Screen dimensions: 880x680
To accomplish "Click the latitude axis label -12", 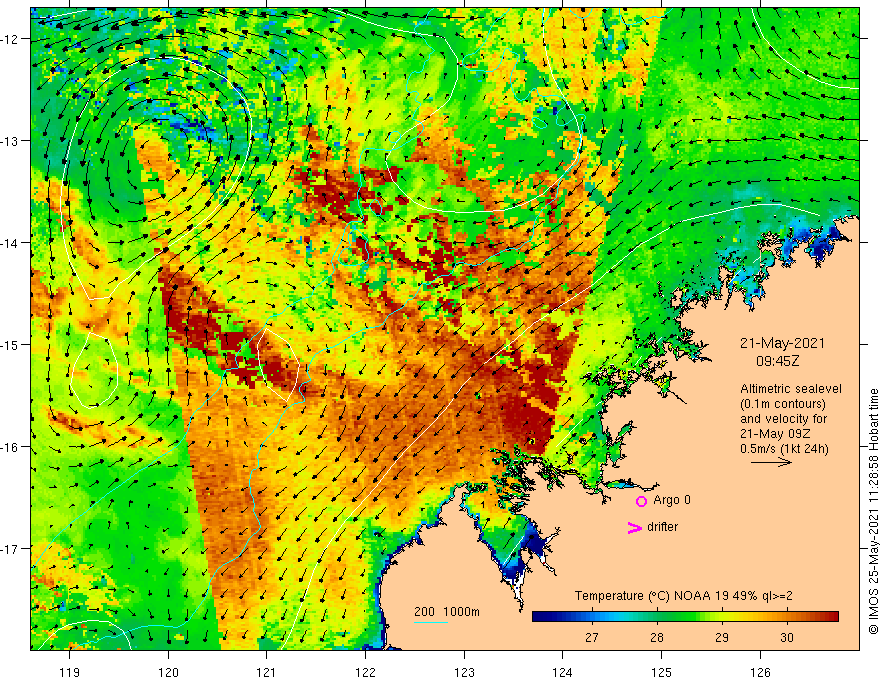I will (x=10, y=39).
